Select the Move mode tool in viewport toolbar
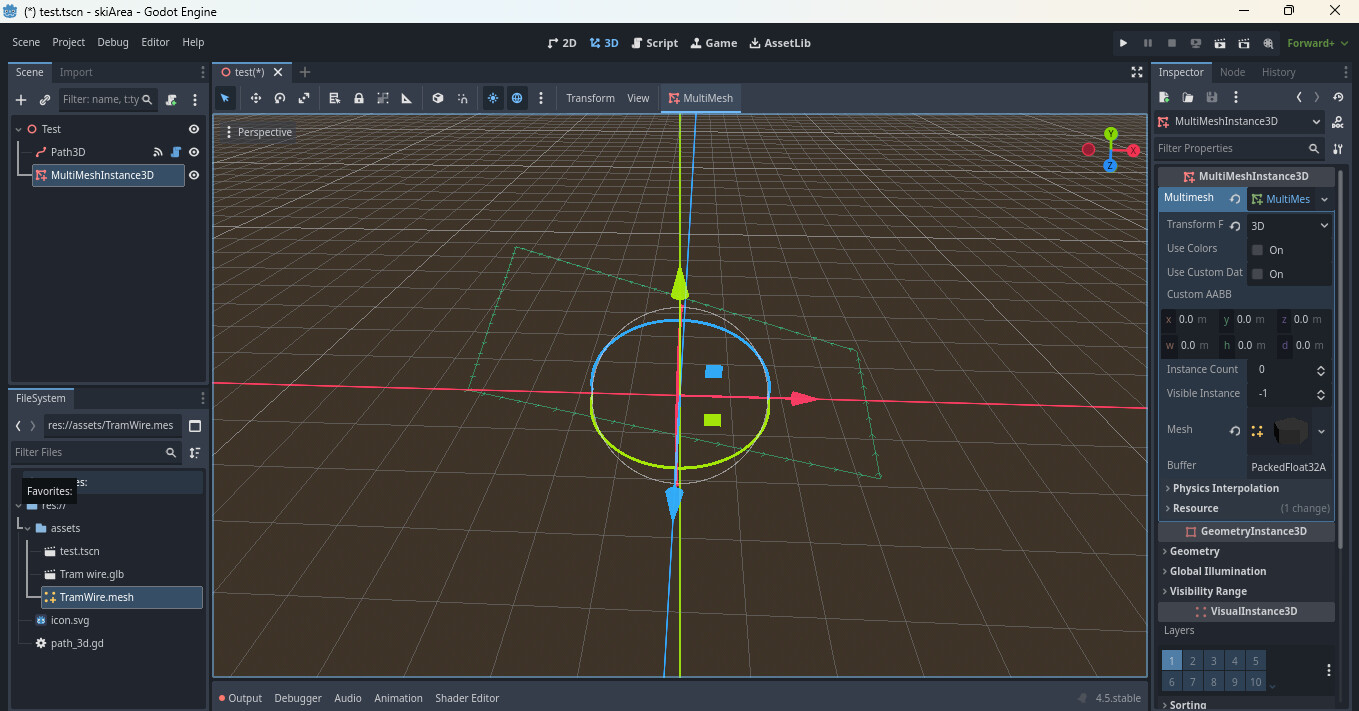Image resolution: width=1359 pixels, height=711 pixels. tap(256, 98)
